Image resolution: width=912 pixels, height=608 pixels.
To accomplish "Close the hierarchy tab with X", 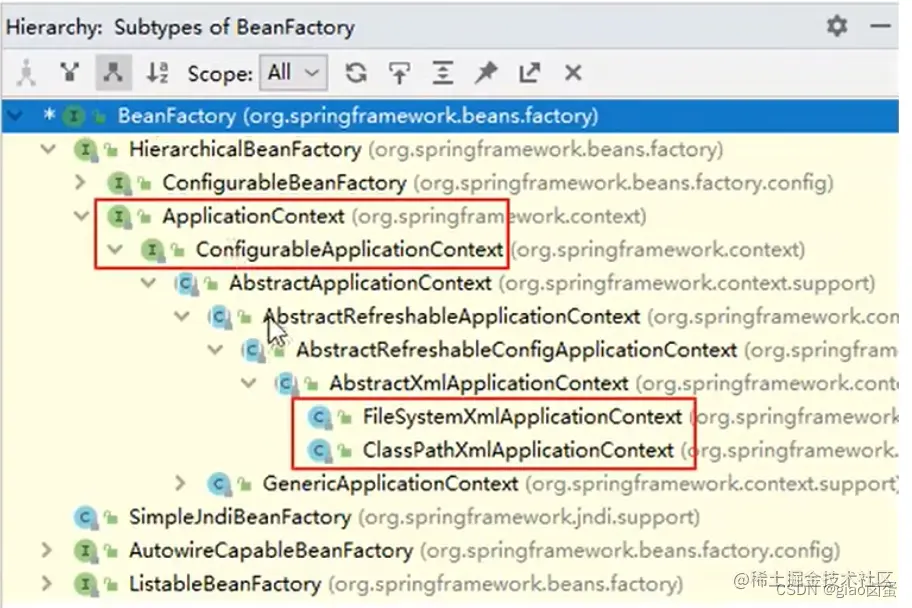I will pos(573,73).
